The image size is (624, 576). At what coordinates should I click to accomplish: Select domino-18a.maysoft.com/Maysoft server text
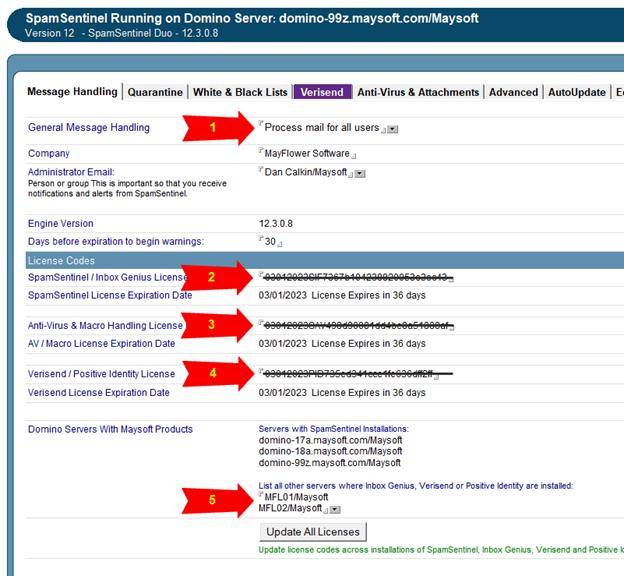click(330, 451)
